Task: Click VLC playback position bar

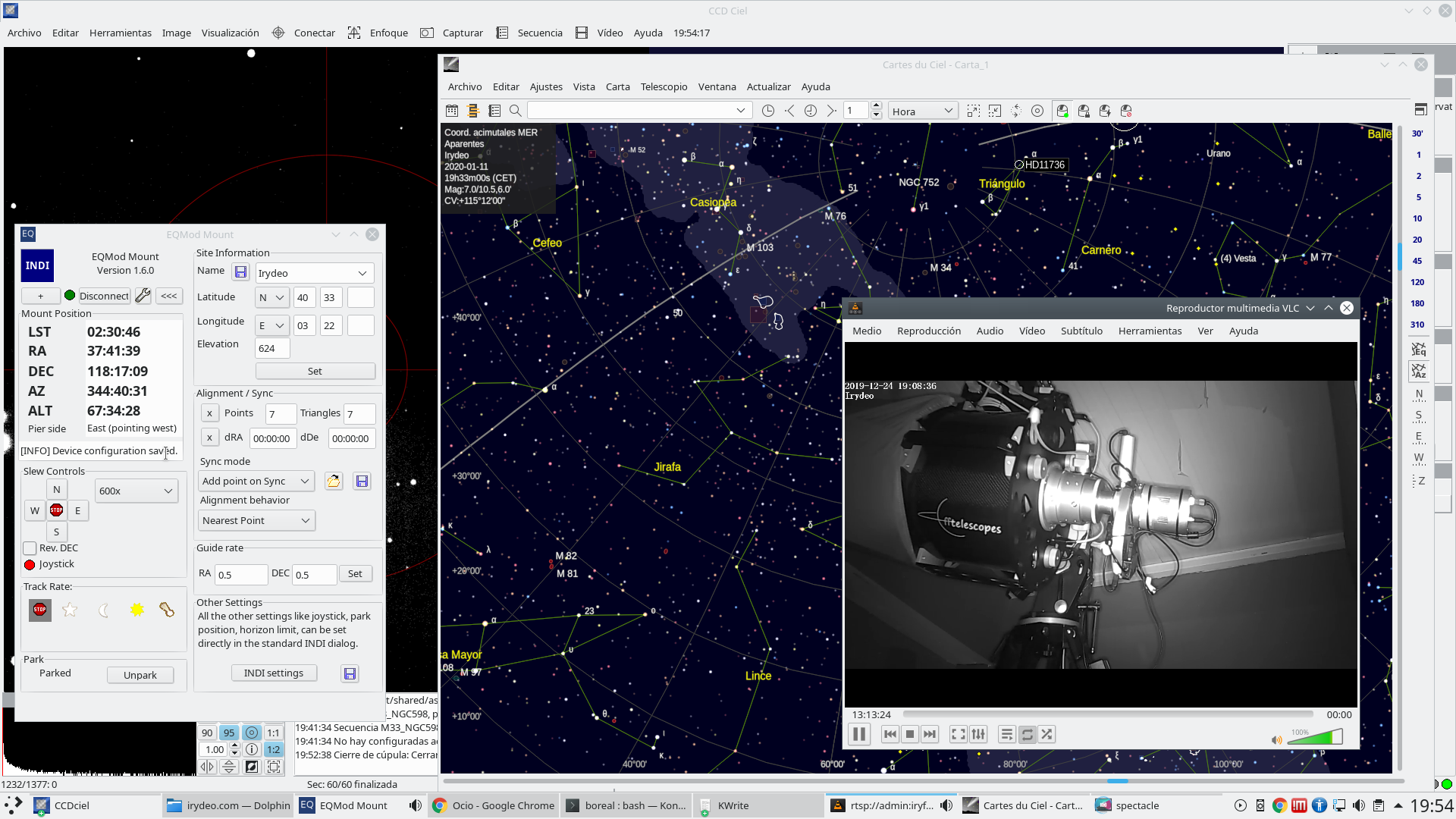Action: click(1108, 714)
